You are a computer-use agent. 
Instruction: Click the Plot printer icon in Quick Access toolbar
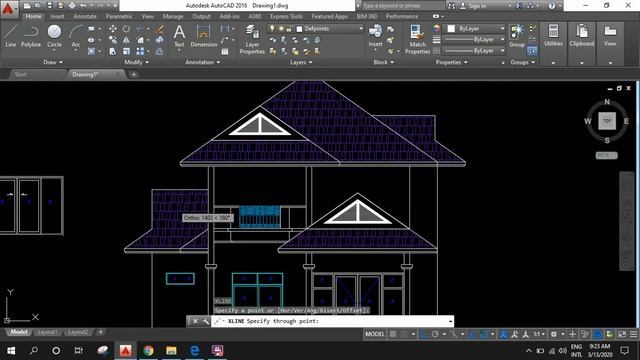pos(72,6)
